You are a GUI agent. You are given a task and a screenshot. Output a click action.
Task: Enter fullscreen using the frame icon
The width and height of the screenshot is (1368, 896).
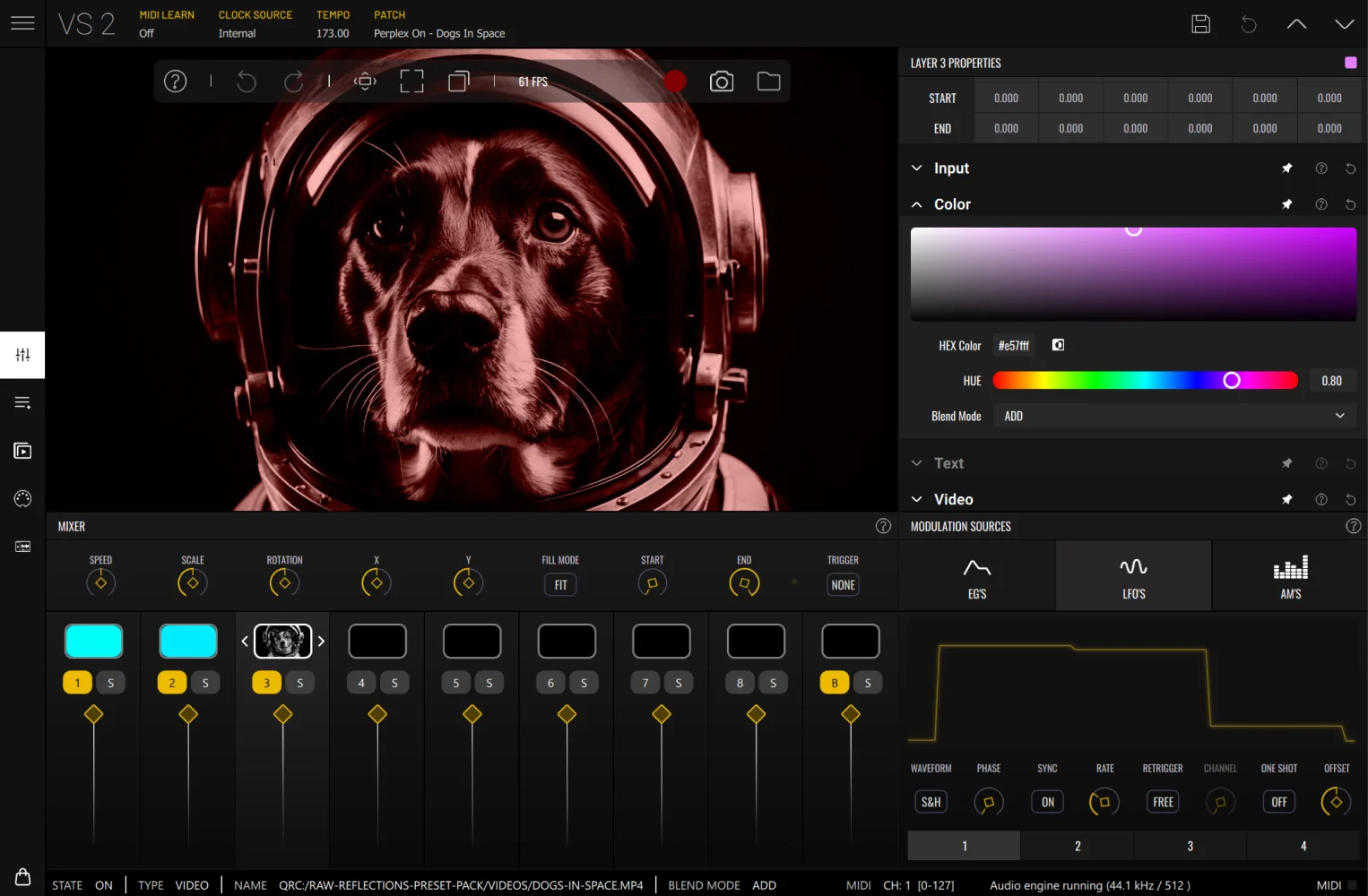(x=411, y=81)
